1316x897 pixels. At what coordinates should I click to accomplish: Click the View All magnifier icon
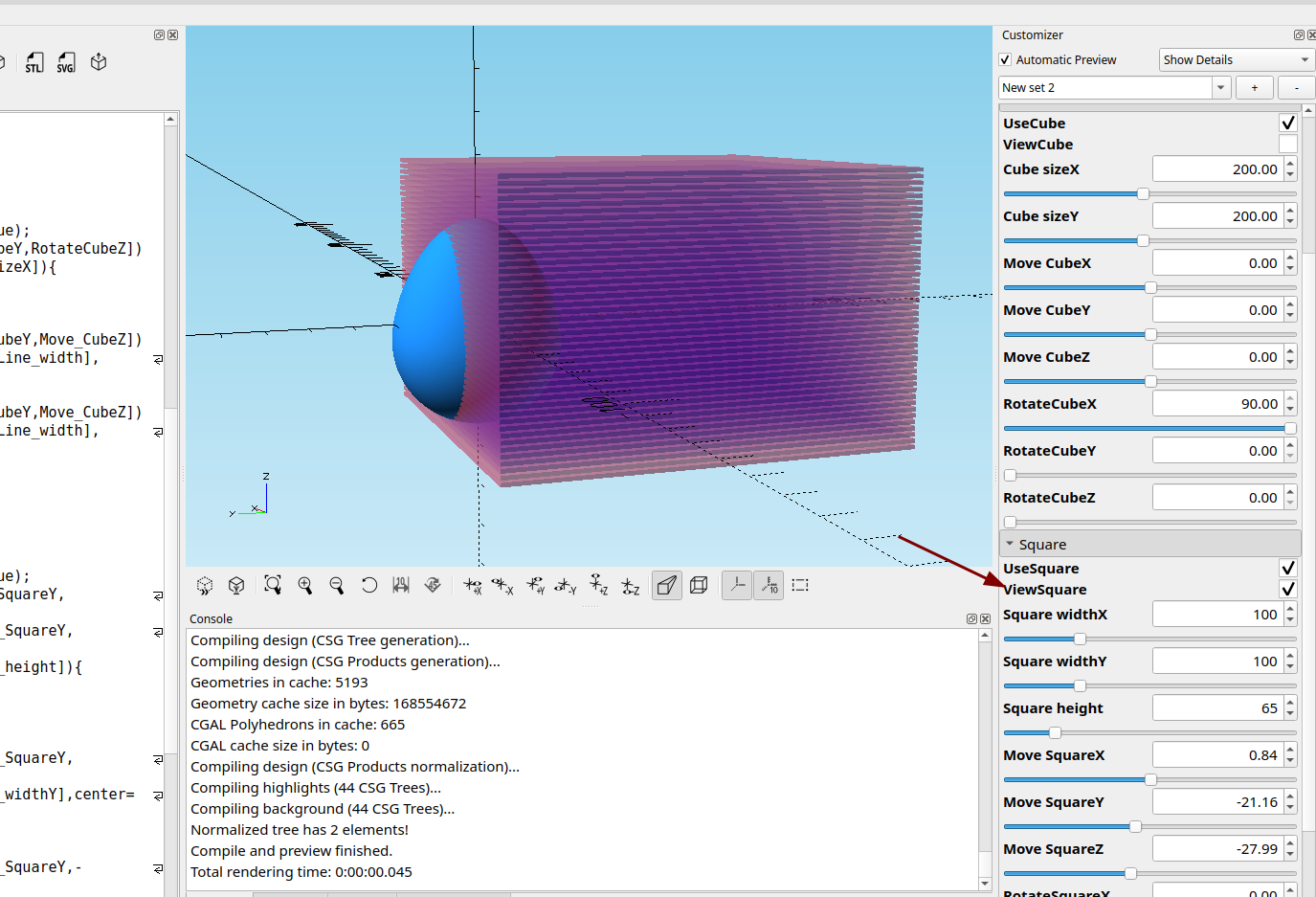273,585
